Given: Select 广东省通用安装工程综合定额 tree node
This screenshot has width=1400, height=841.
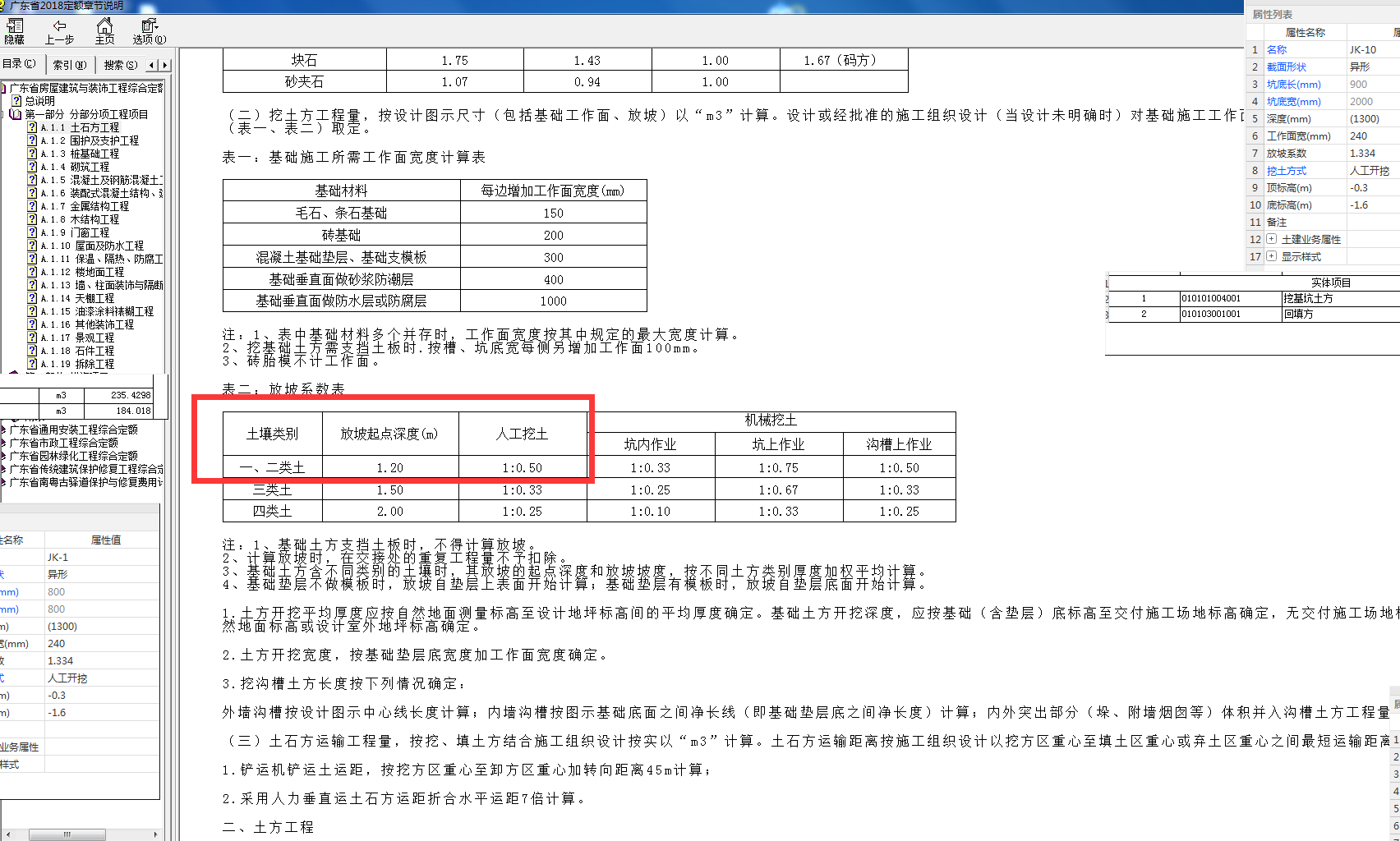Looking at the screenshot, I should coord(73,430).
